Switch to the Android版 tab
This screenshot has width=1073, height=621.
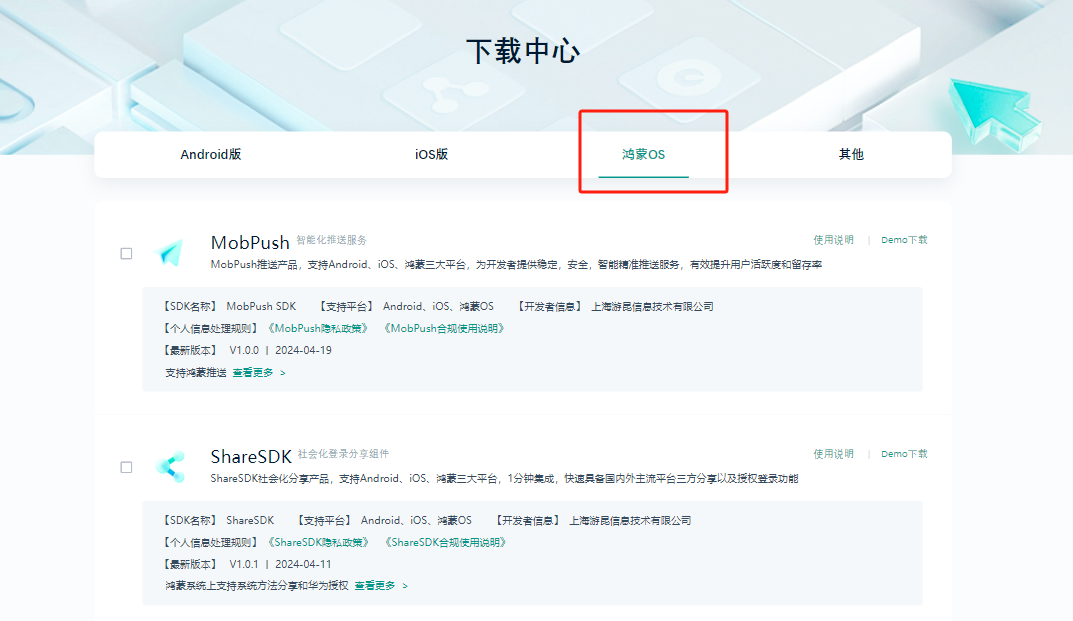(x=211, y=153)
